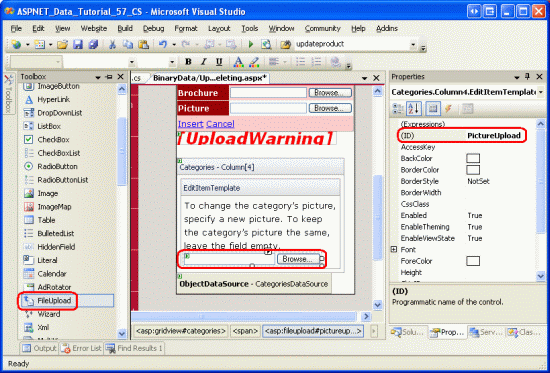
Task: Open the Website menu
Action: tap(94, 28)
